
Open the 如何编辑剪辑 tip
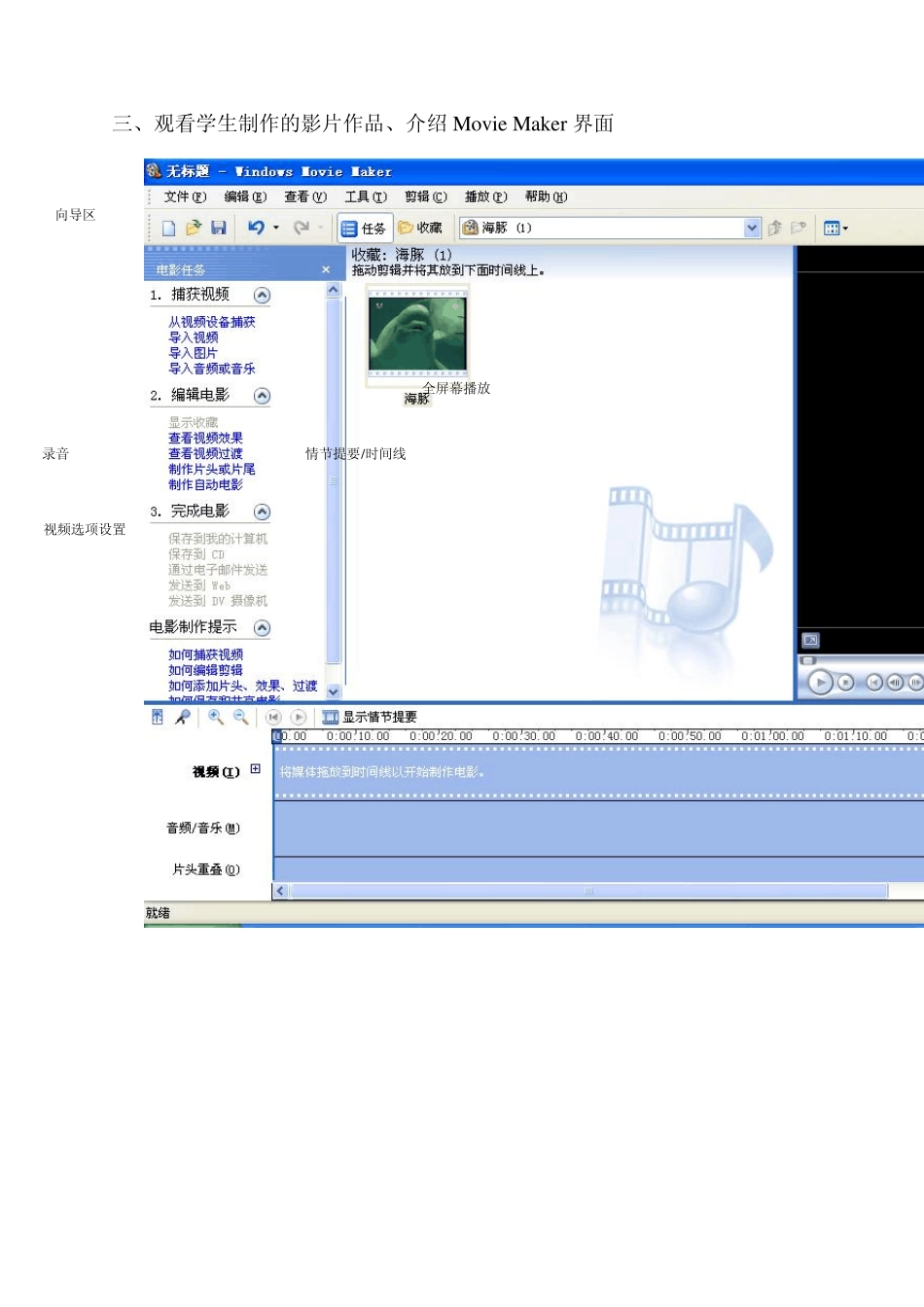coord(206,670)
